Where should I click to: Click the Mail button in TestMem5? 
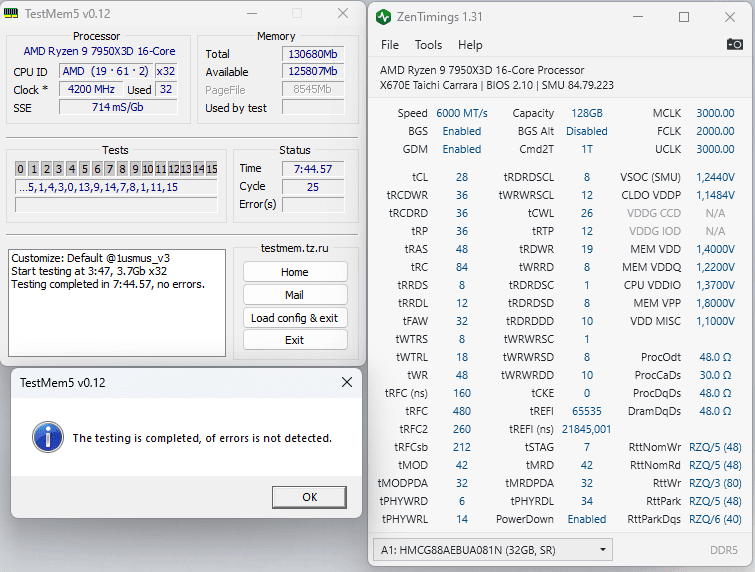(x=295, y=295)
